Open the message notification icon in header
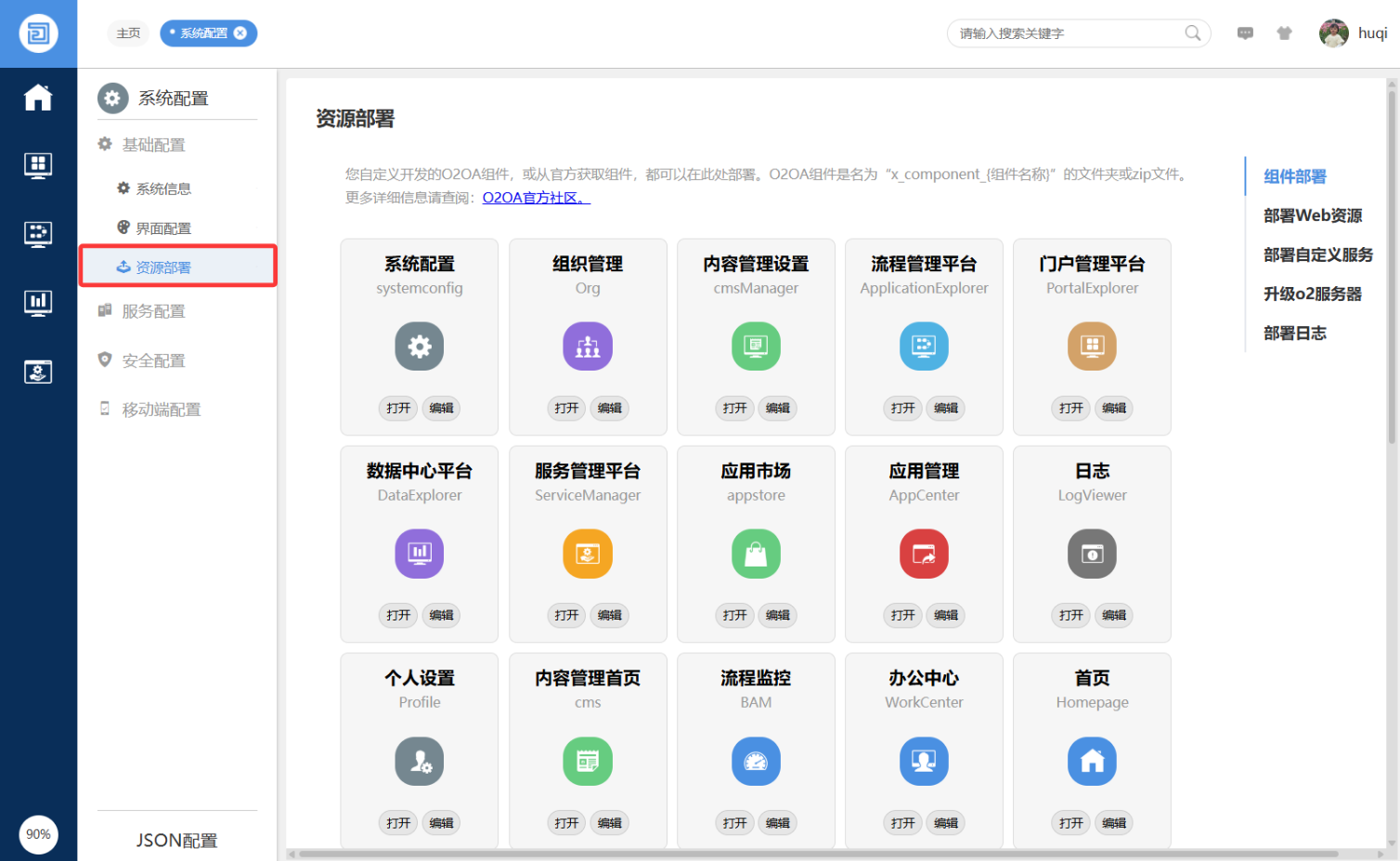The height and width of the screenshot is (861, 1400). coord(1245,33)
